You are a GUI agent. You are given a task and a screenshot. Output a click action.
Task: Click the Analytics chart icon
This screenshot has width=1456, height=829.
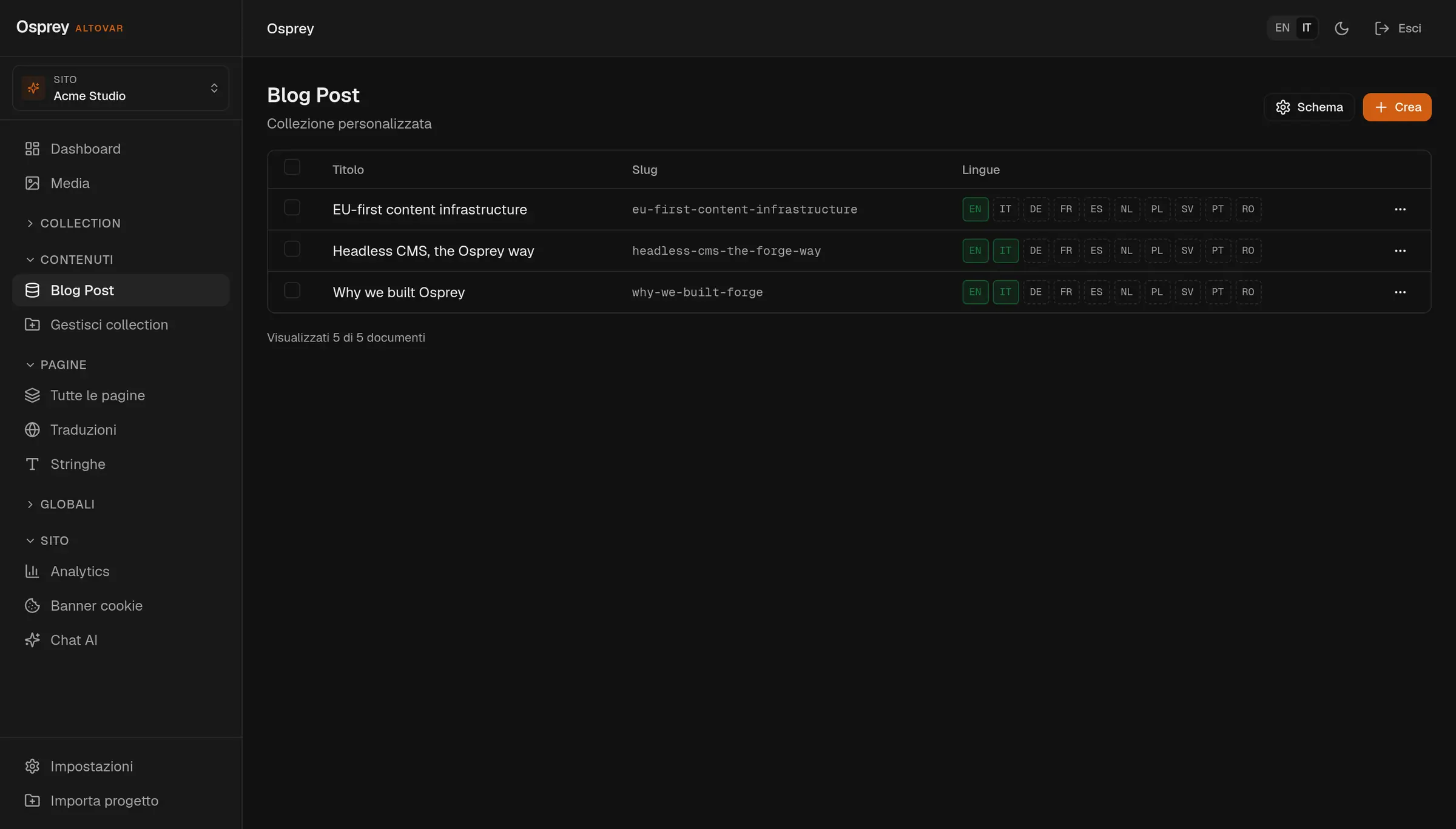(32, 571)
